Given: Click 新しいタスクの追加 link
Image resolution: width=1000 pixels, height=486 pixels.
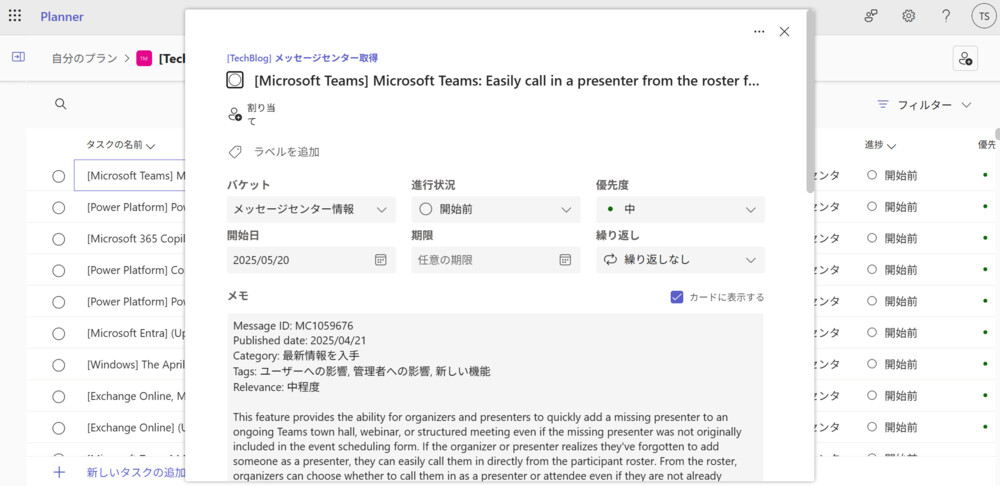Looking at the screenshot, I should click(x=135, y=472).
